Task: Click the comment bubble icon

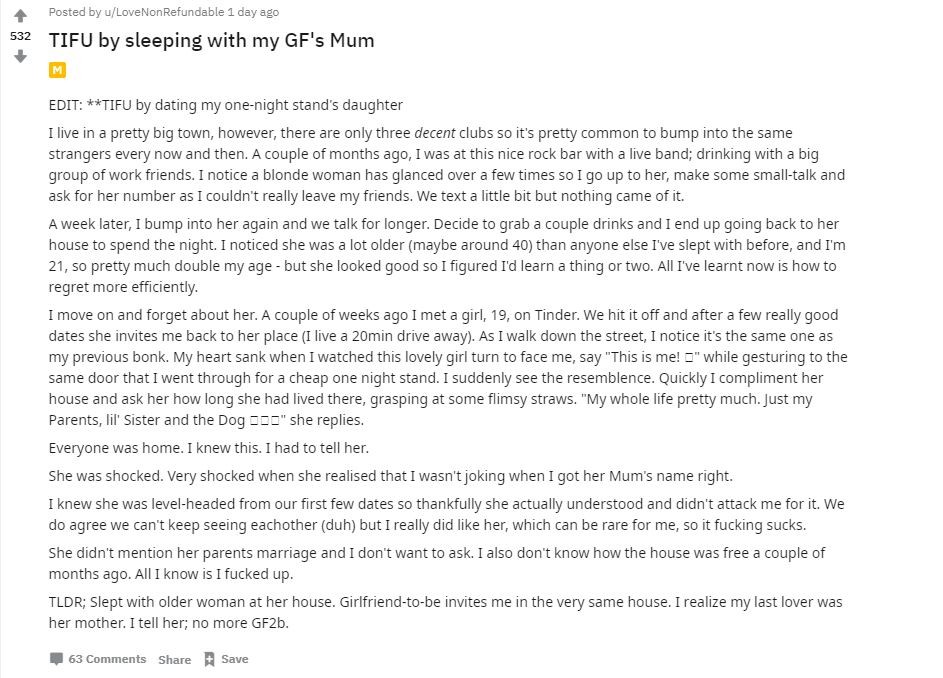Action: pyautogui.click(x=56, y=659)
